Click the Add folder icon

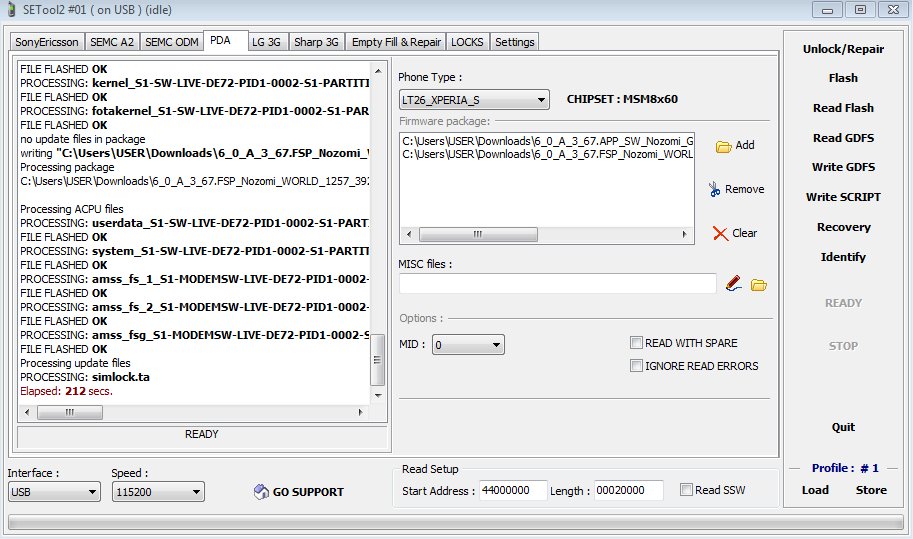pyautogui.click(x=723, y=147)
